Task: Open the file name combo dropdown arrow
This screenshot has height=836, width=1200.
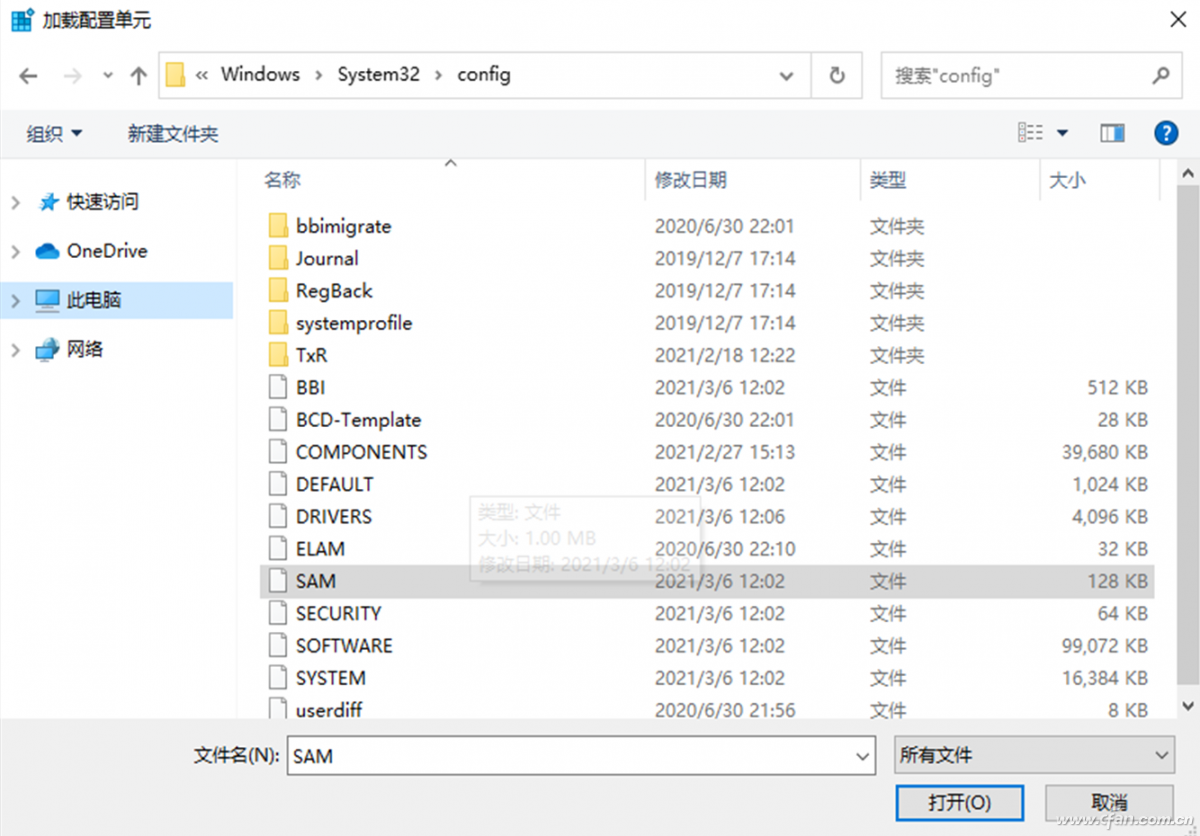Action: 864,756
